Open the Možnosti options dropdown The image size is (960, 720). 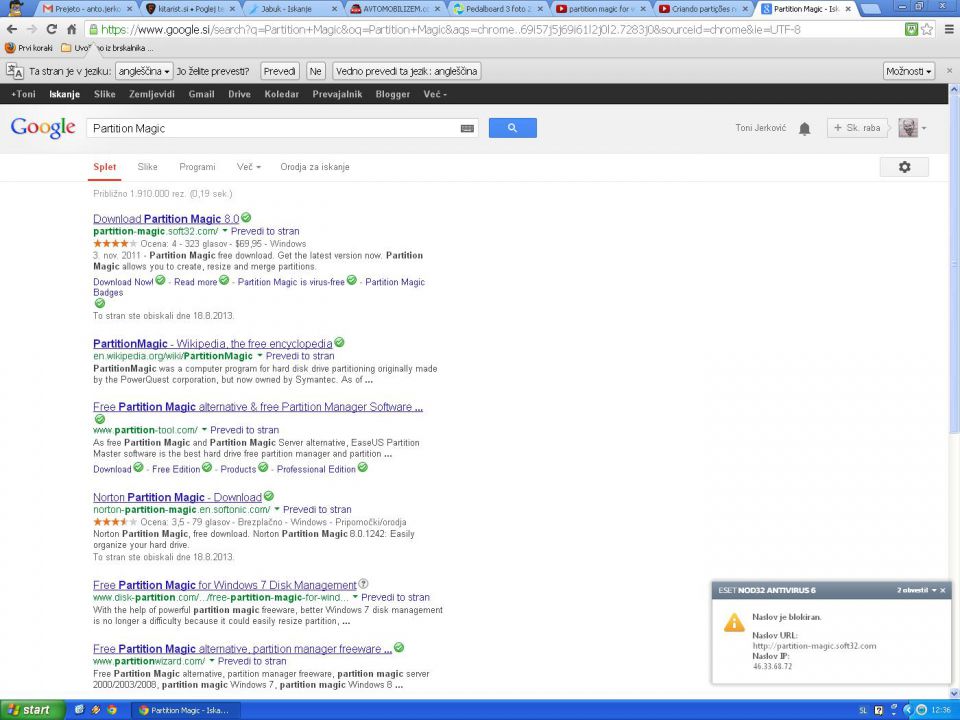pyautogui.click(x=909, y=71)
